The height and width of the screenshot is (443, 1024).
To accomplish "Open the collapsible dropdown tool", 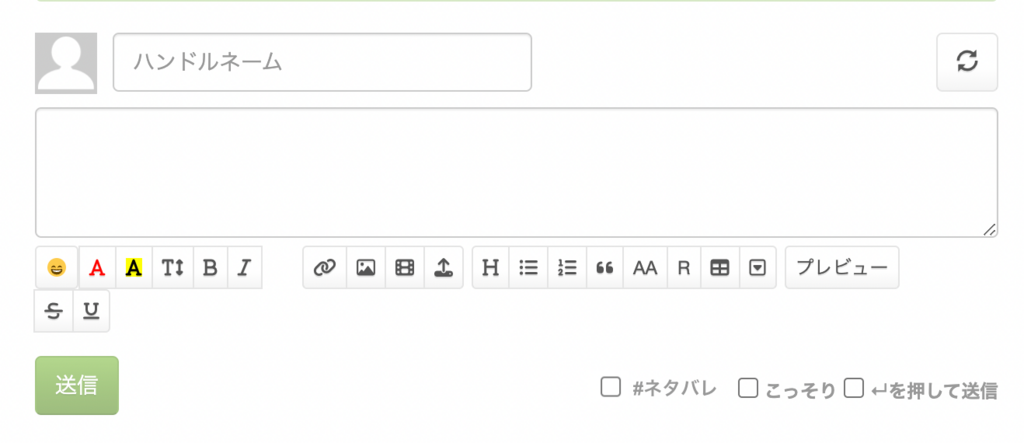I will (758, 267).
